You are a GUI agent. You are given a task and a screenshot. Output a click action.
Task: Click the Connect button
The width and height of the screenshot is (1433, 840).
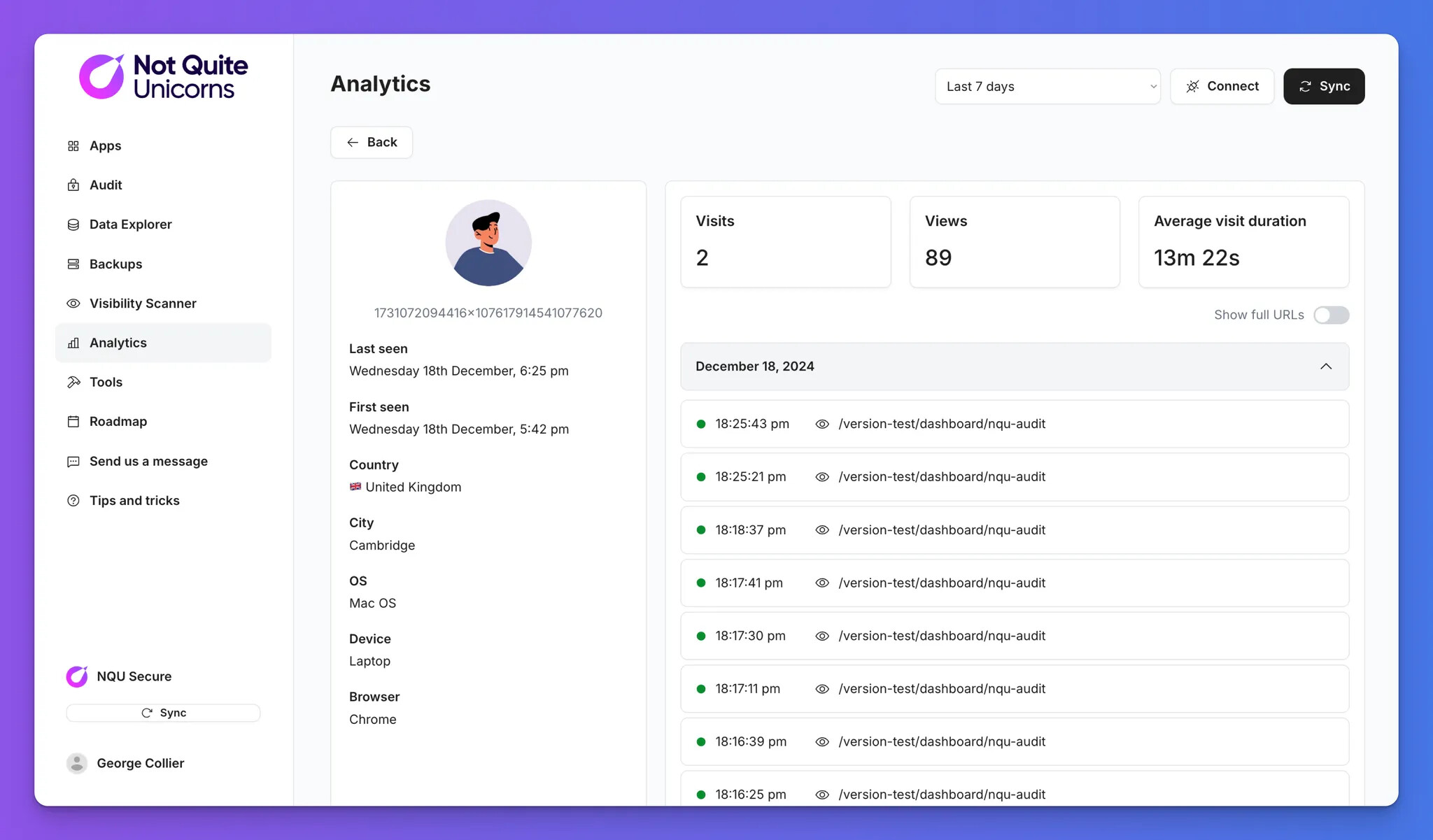(1222, 86)
